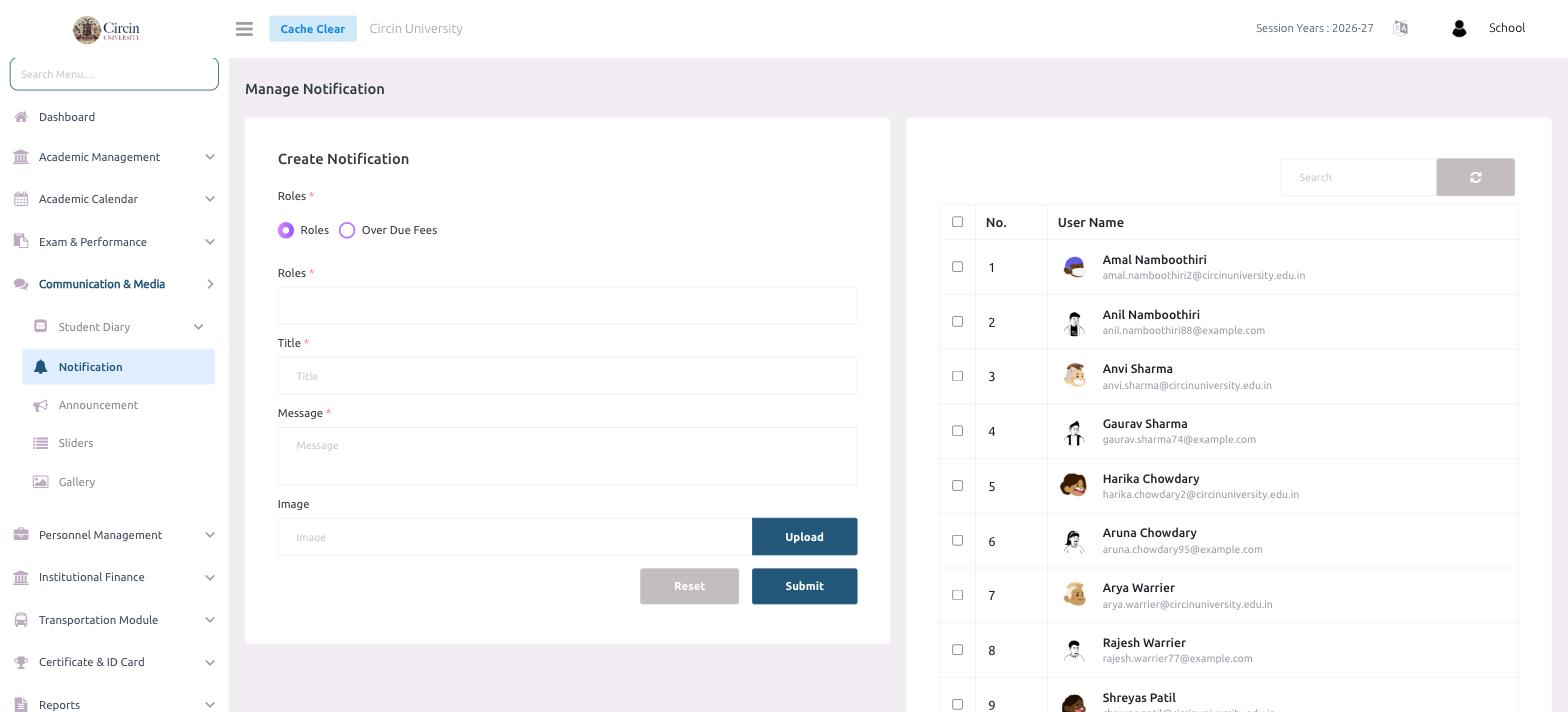Check the box for Aruna Chowdary
The image size is (1568, 712).
(957, 540)
